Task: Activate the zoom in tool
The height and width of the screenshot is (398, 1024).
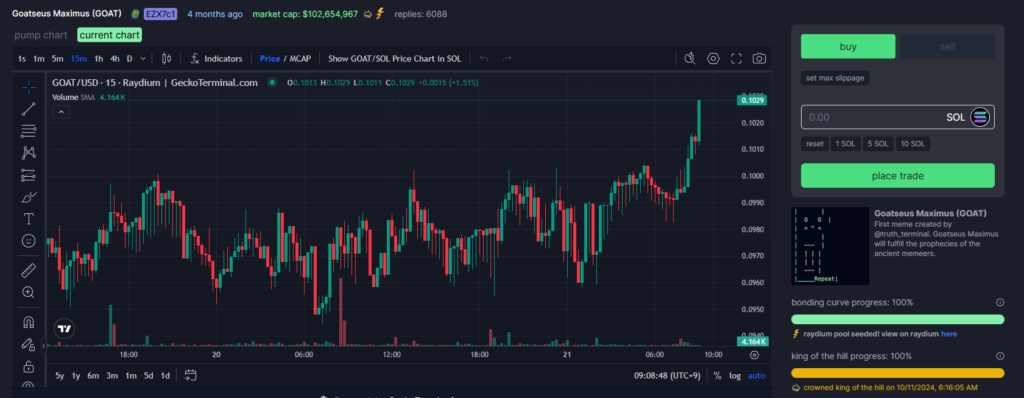Action: tap(29, 292)
